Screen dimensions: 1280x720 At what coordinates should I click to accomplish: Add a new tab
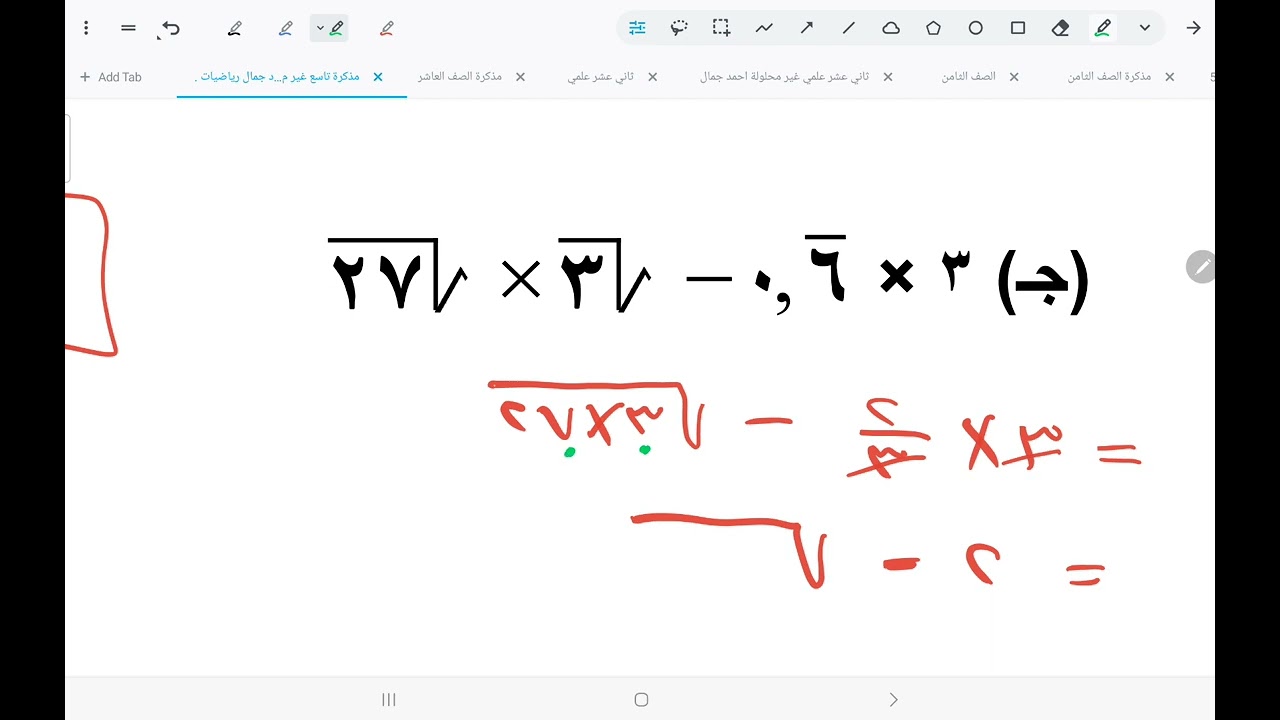(x=110, y=77)
